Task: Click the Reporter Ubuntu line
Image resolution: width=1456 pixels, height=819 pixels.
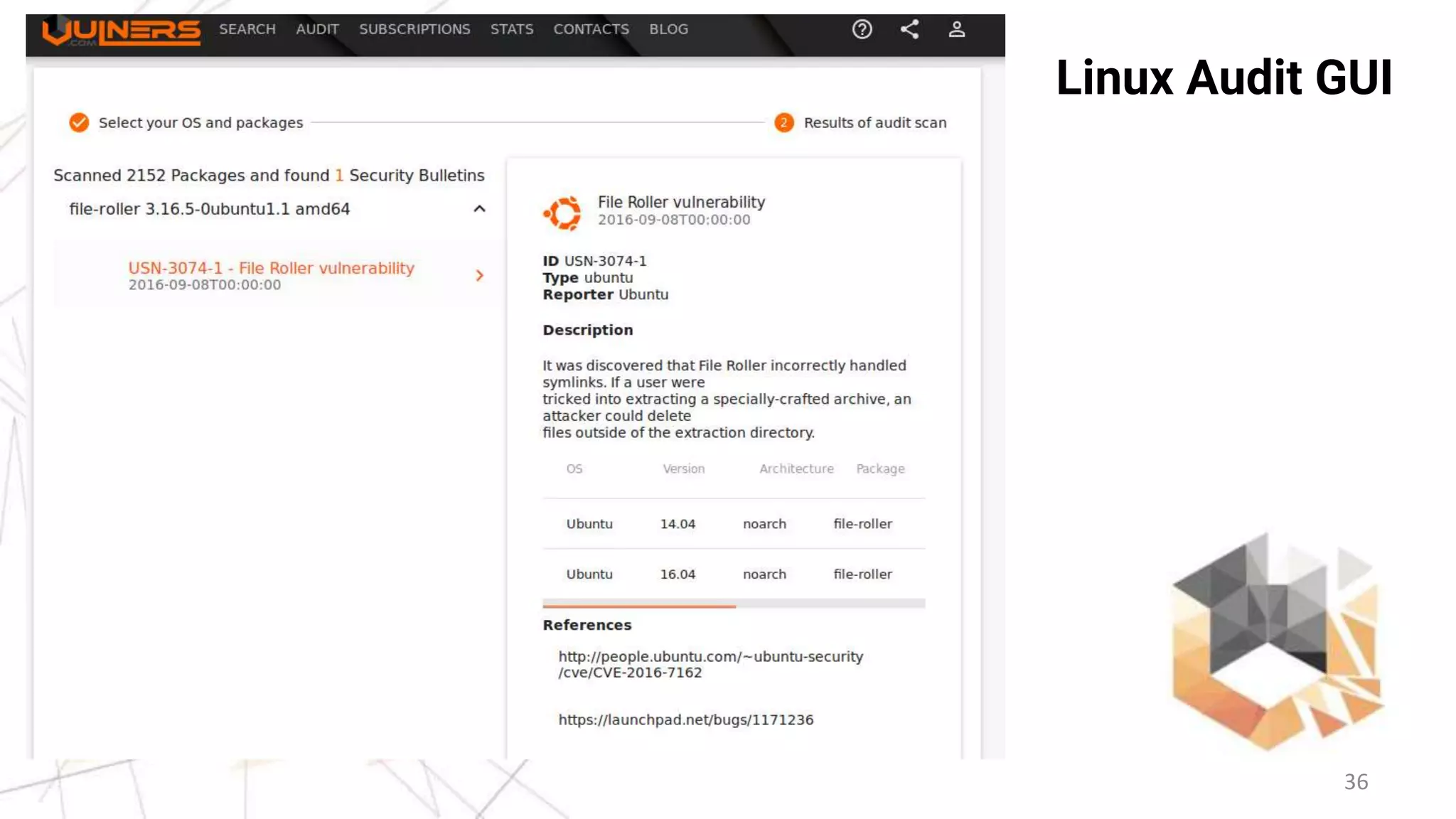Action: tap(605, 294)
